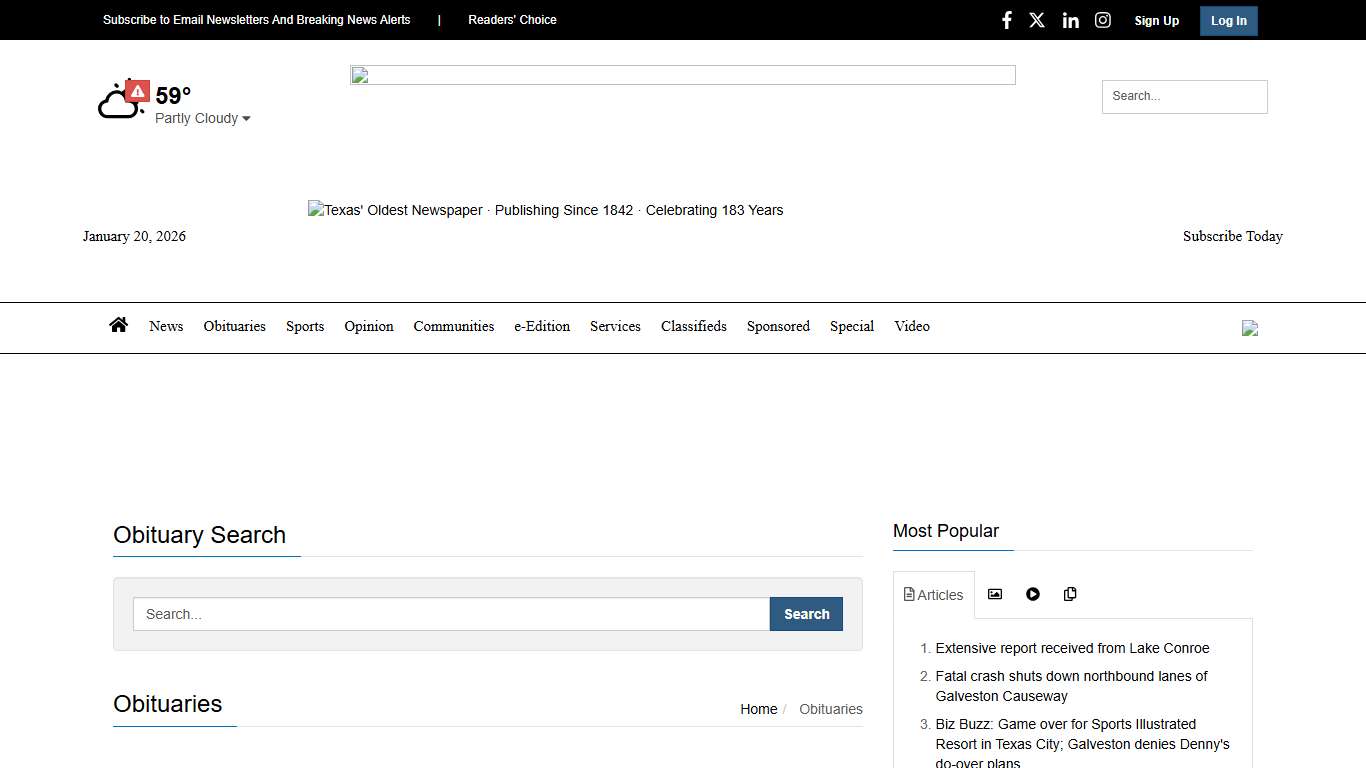Open the Extensive report from Lake Conroe article
The height and width of the screenshot is (768, 1366).
coord(1072,648)
